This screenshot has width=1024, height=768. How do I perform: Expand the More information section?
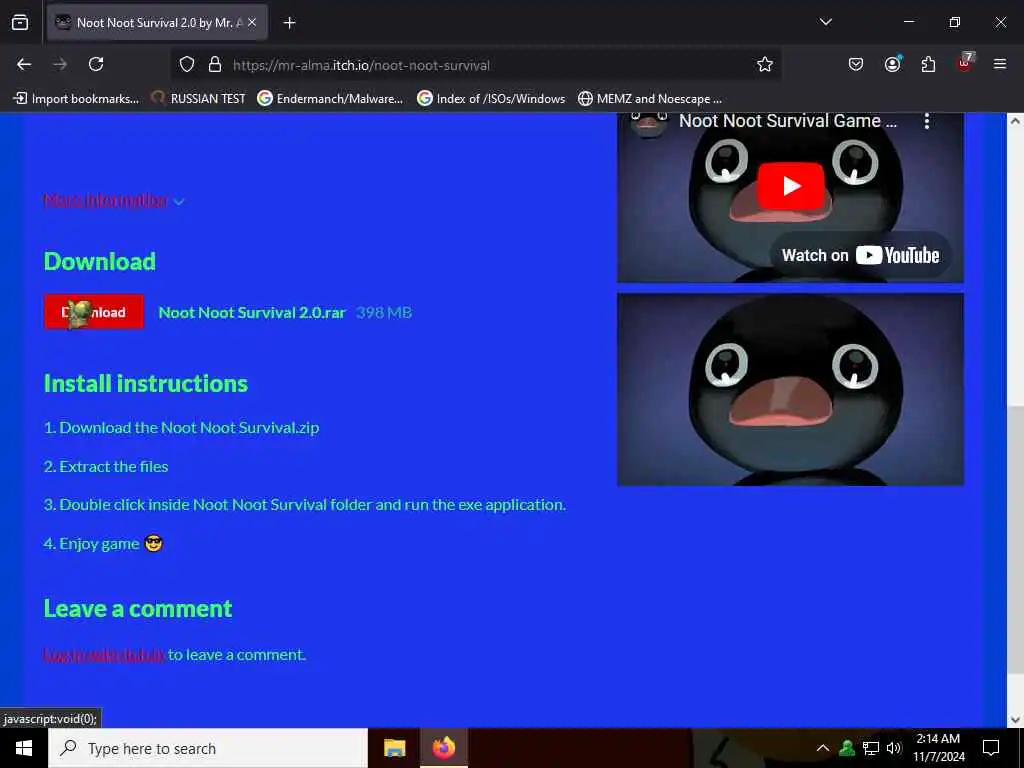click(x=114, y=200)
